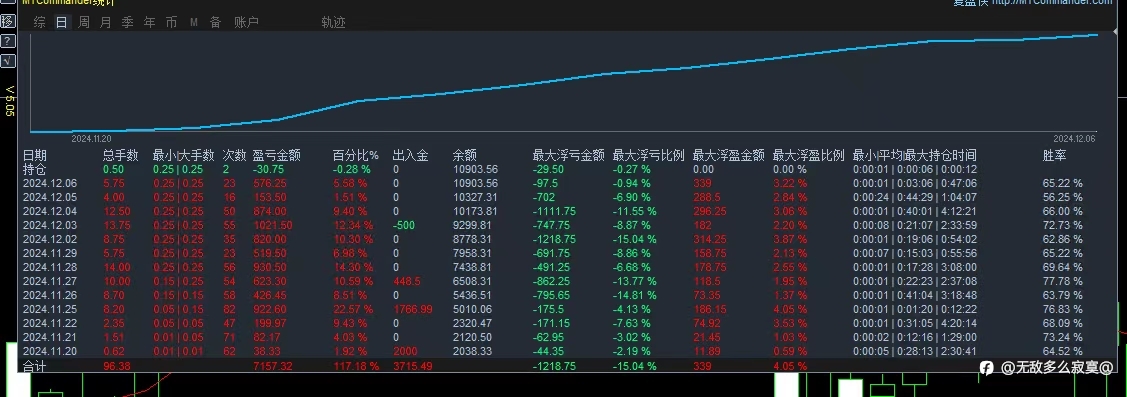Click the total deposits 3715.49
Screen dimensions: 1127x397
click(413, 366)
